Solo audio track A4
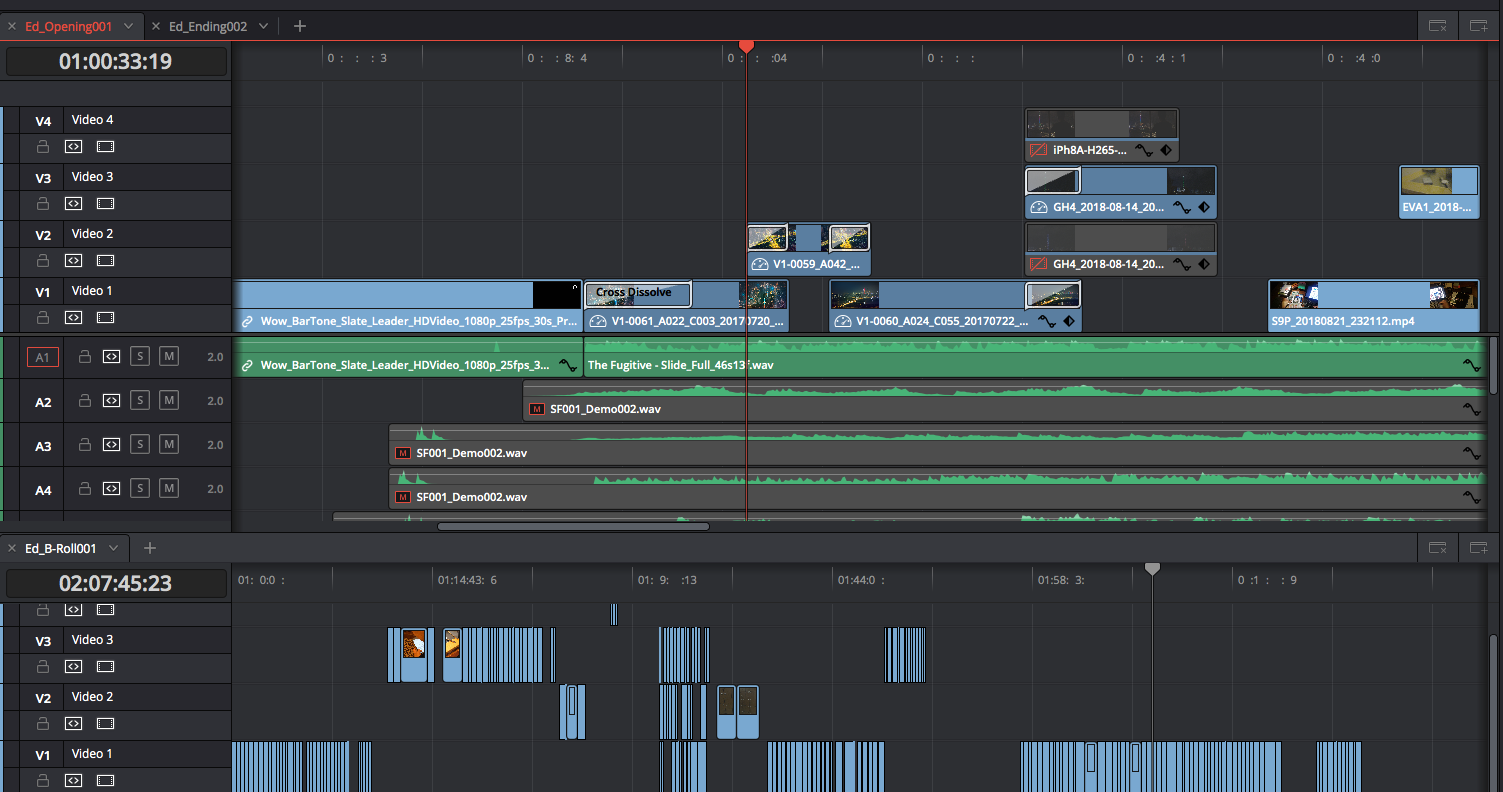Image resolution: width=1503 pixels, height=792 pixels. click(140, 489)
